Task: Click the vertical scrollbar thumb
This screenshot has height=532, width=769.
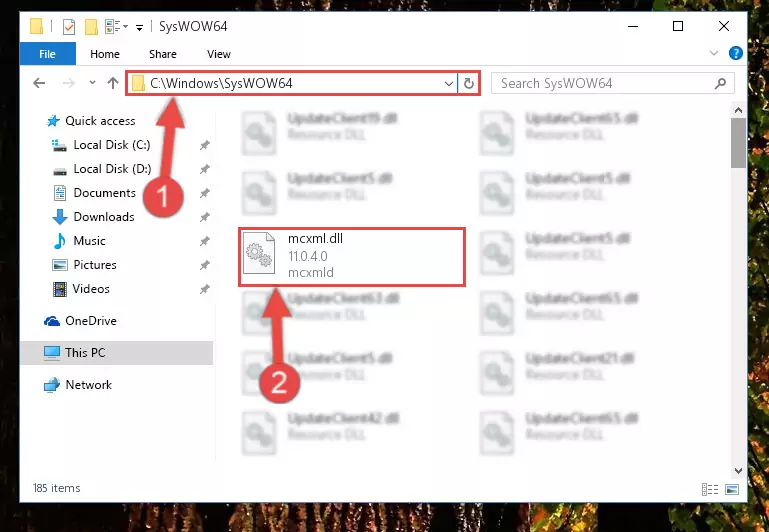Action: [x=738, y=143]
